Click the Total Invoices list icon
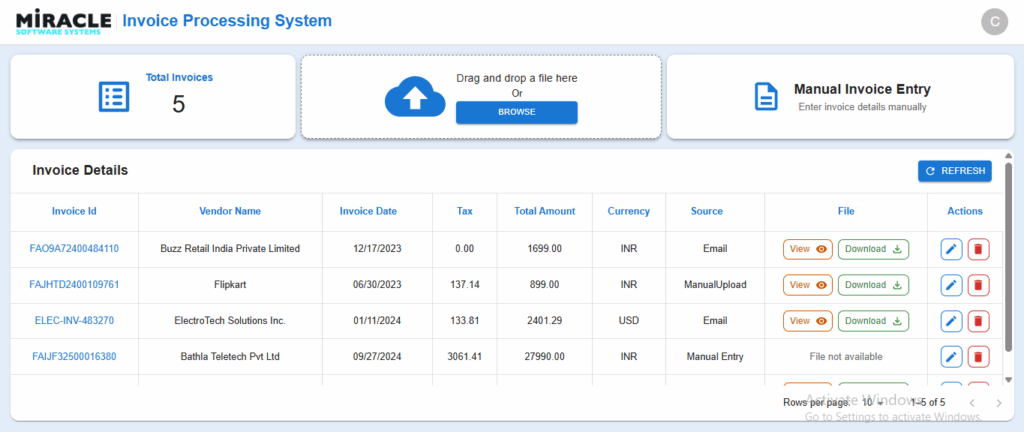 point(114,97)
